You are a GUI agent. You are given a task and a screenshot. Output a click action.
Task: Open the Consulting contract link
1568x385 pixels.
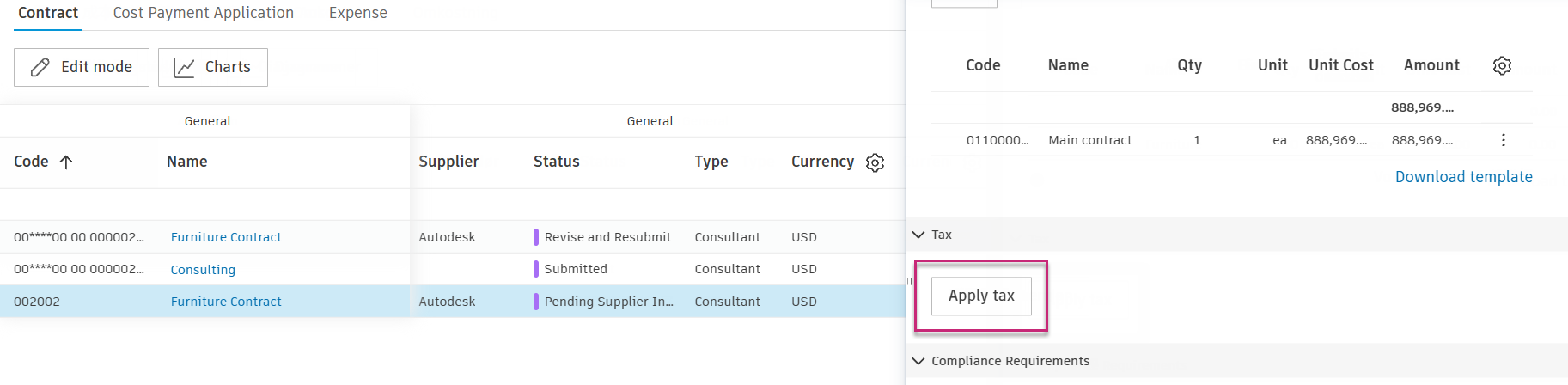tap(203, 270)
